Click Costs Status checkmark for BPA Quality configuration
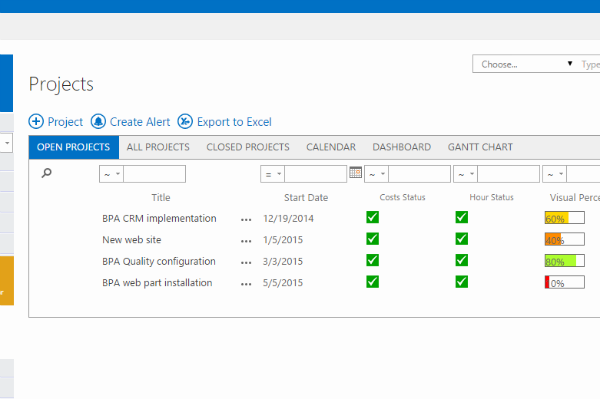 (x=372, y=261)
